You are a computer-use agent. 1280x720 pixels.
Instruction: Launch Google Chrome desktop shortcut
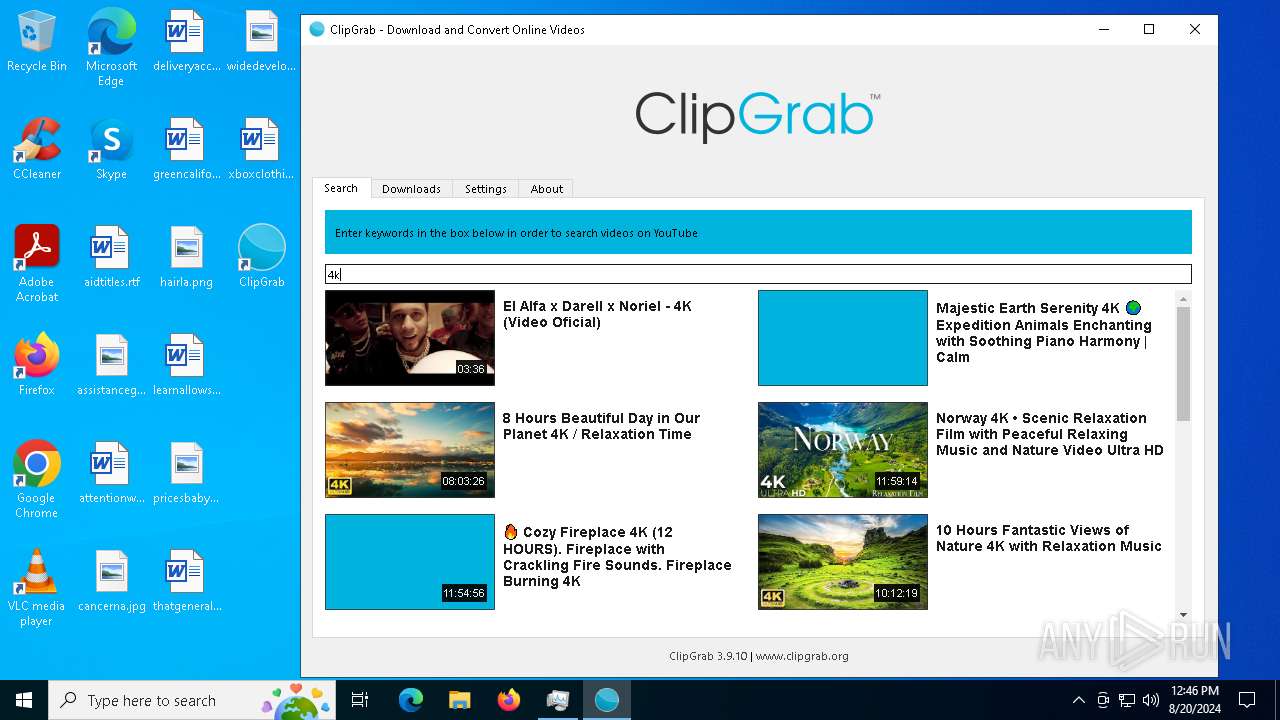(x=37, y=480)
